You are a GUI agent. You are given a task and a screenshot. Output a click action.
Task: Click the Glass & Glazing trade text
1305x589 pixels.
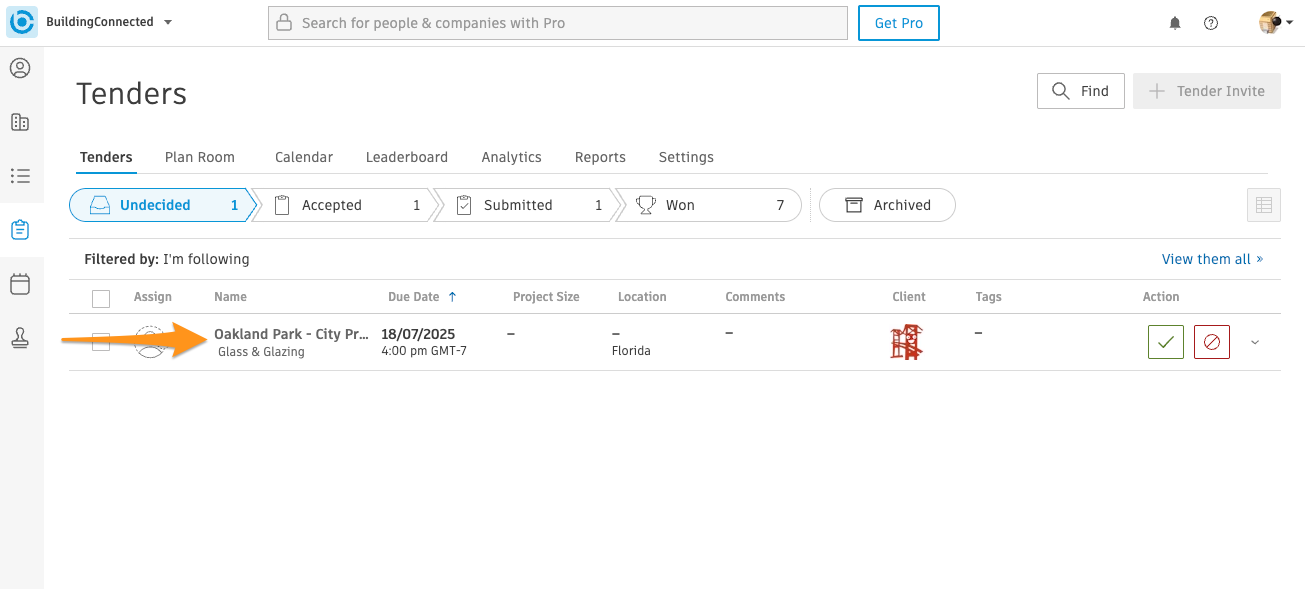click(261, 352)
